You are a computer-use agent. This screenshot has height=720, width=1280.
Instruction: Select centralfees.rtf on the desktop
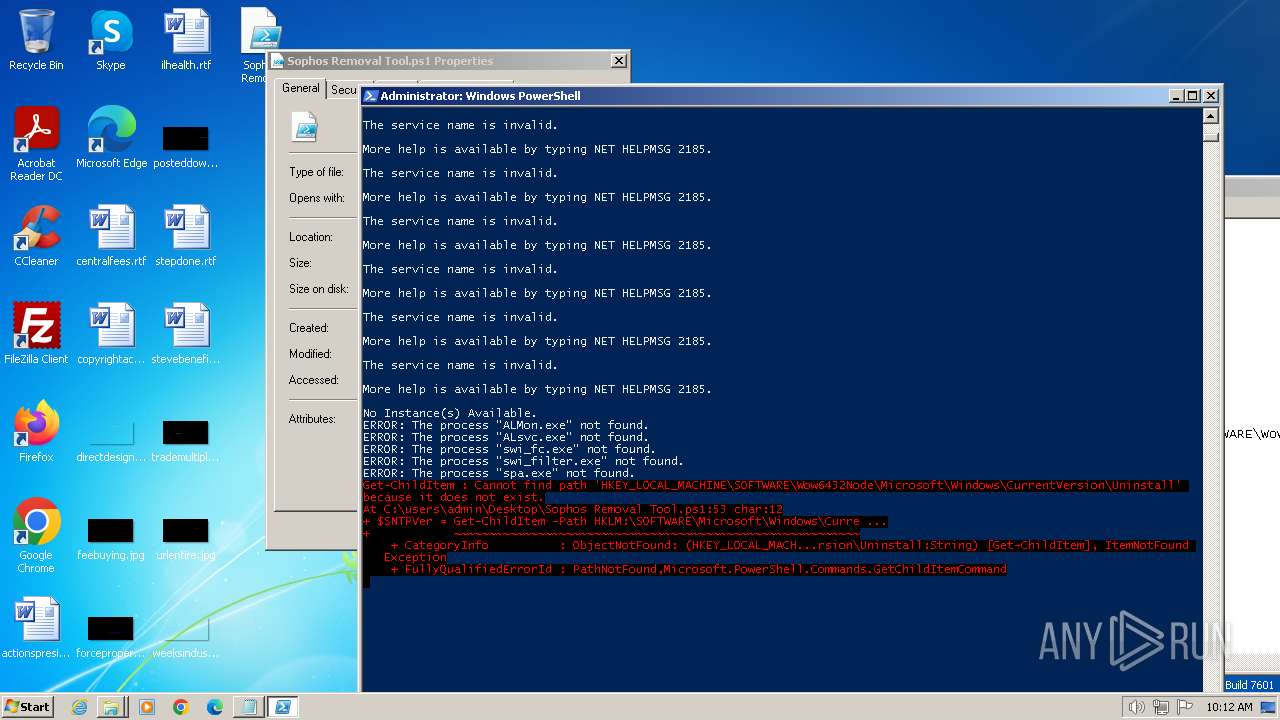click(111, 236)
